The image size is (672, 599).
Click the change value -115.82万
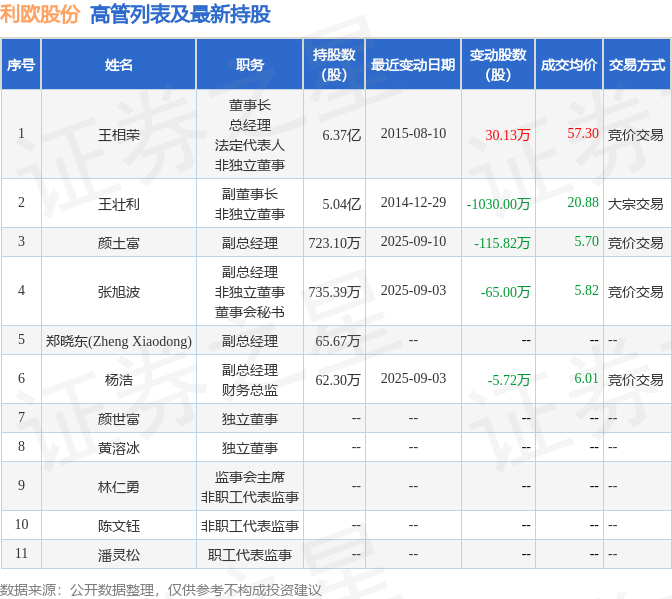click(502, 243)
